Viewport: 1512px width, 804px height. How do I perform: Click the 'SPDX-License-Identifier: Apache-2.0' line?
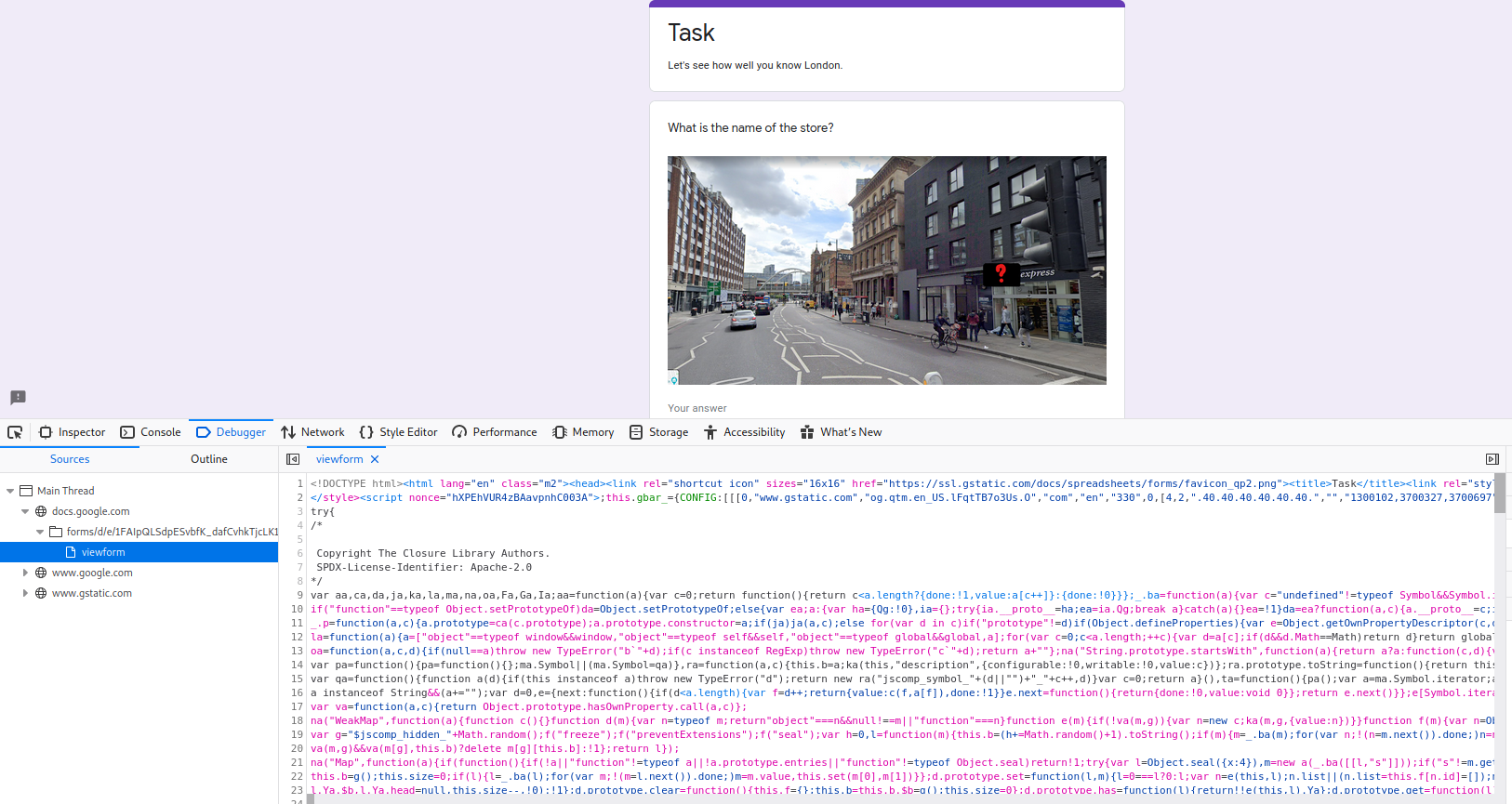[424, 567]
